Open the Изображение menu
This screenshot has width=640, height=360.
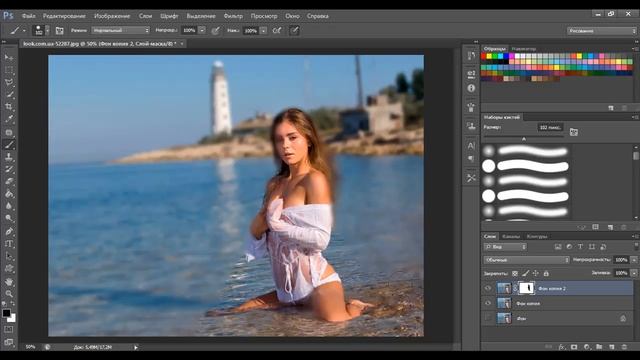click(112, 16)
